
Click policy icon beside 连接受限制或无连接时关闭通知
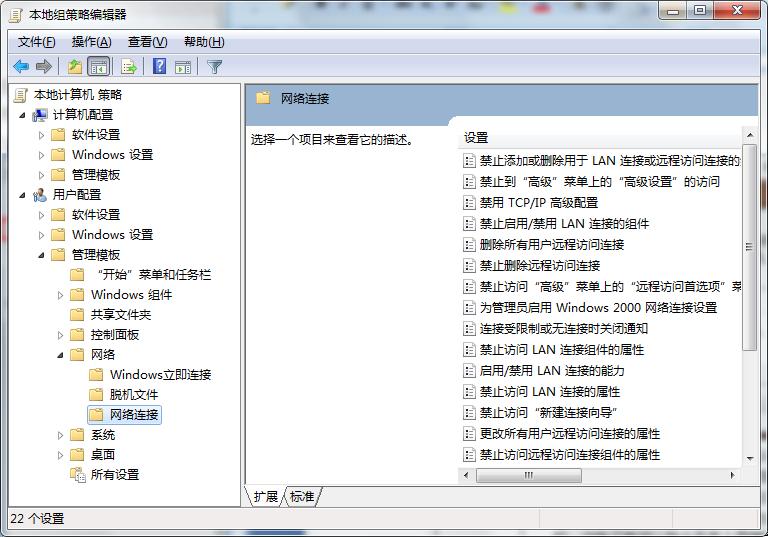tap(469, 329)
